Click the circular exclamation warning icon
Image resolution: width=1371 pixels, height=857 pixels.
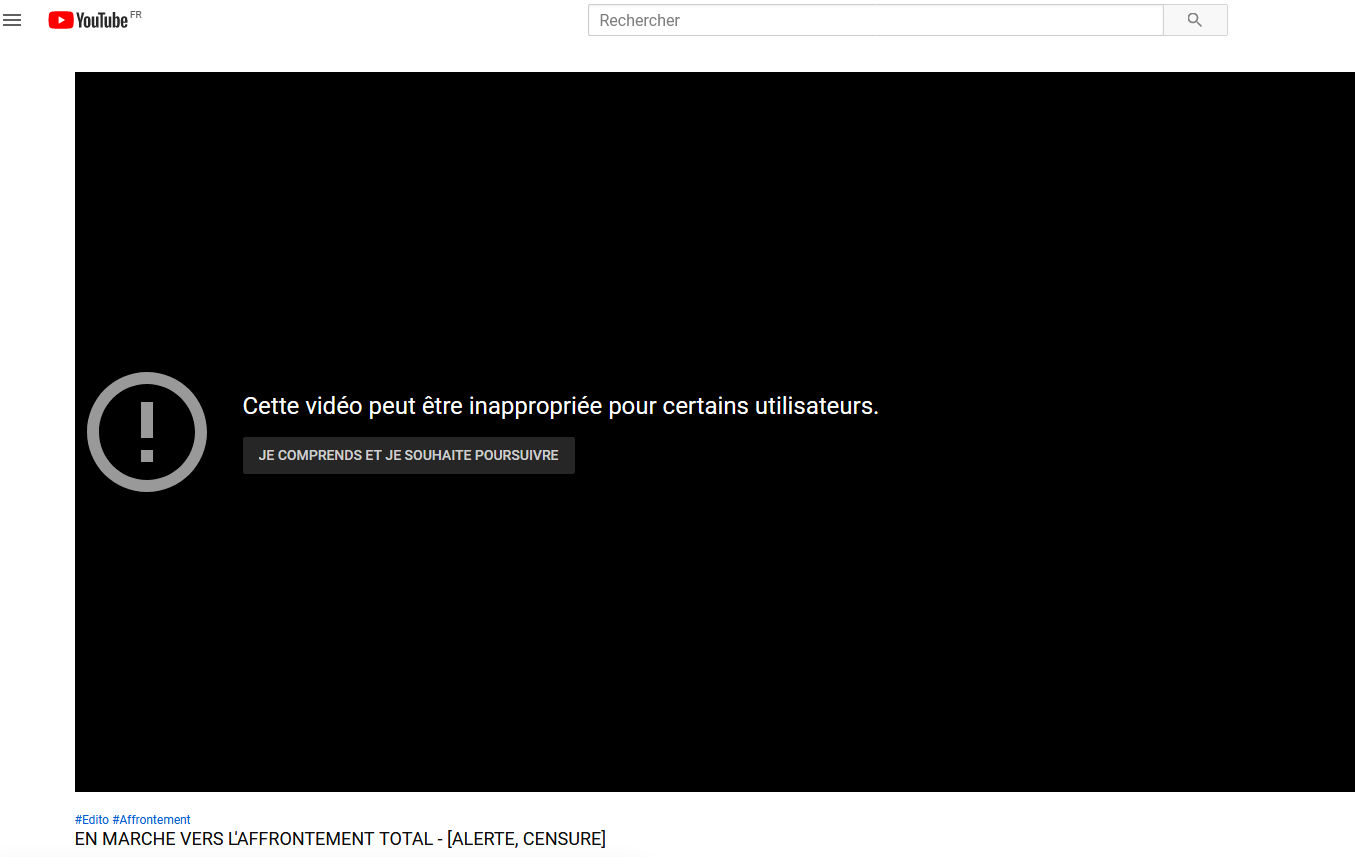click(x=147, y=432)
